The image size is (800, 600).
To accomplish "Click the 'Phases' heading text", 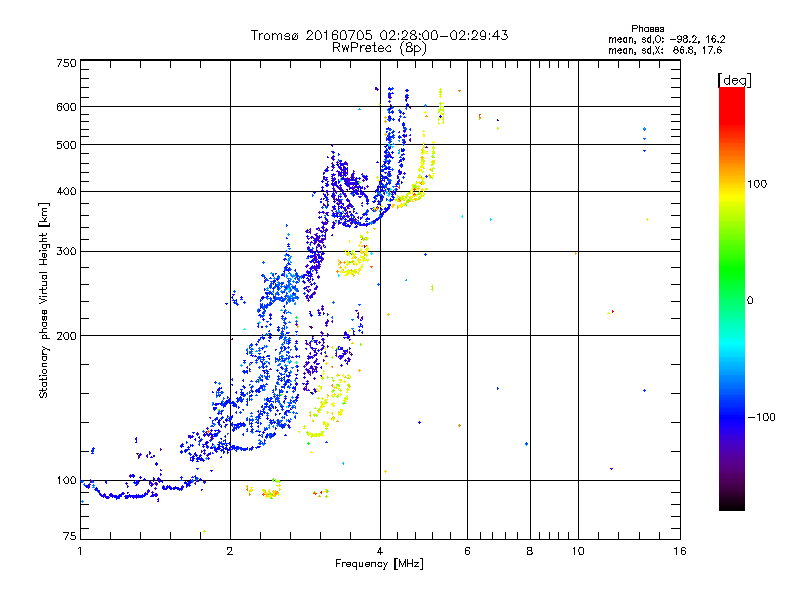I will click(x=647, y=29).
